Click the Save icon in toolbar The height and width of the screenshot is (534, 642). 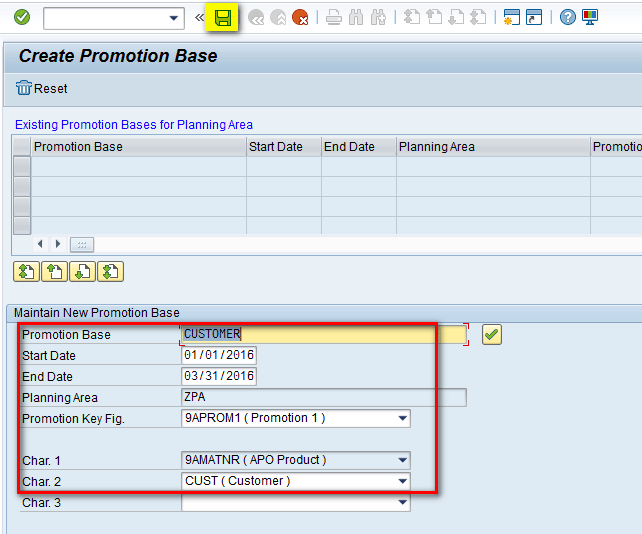point(224,18)
